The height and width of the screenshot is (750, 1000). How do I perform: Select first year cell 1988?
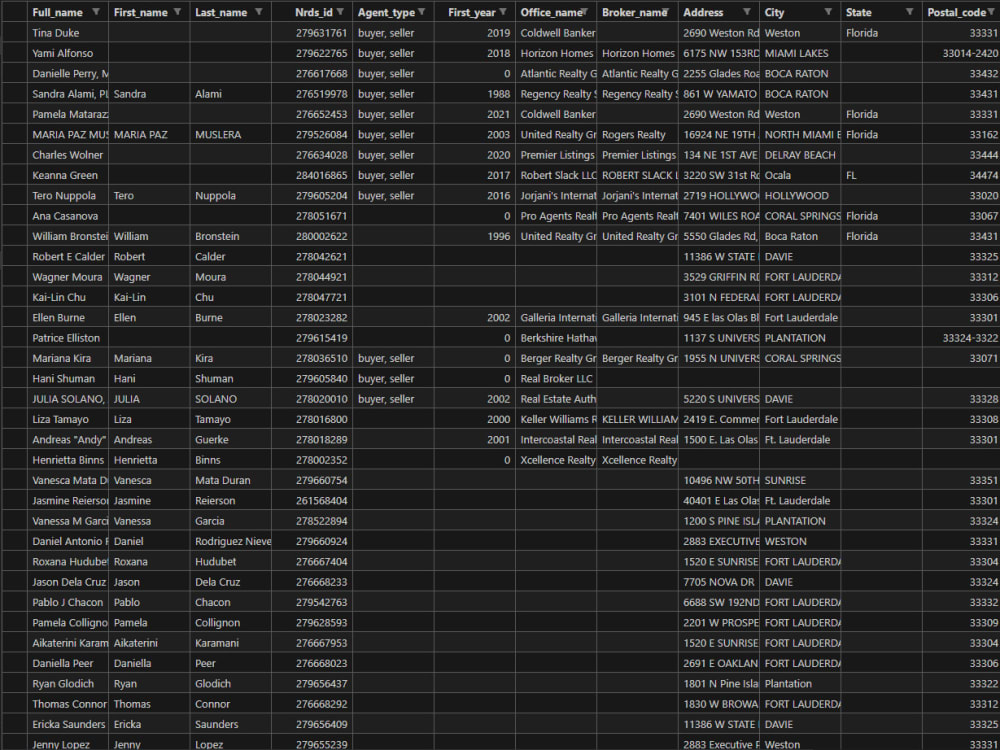pyautogui.click(x=474, y=94)
